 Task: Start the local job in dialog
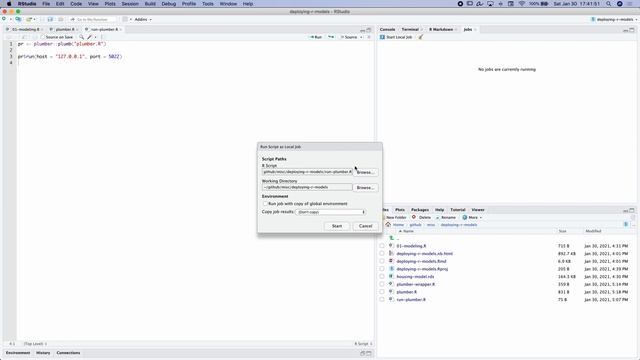pos(337,226)
